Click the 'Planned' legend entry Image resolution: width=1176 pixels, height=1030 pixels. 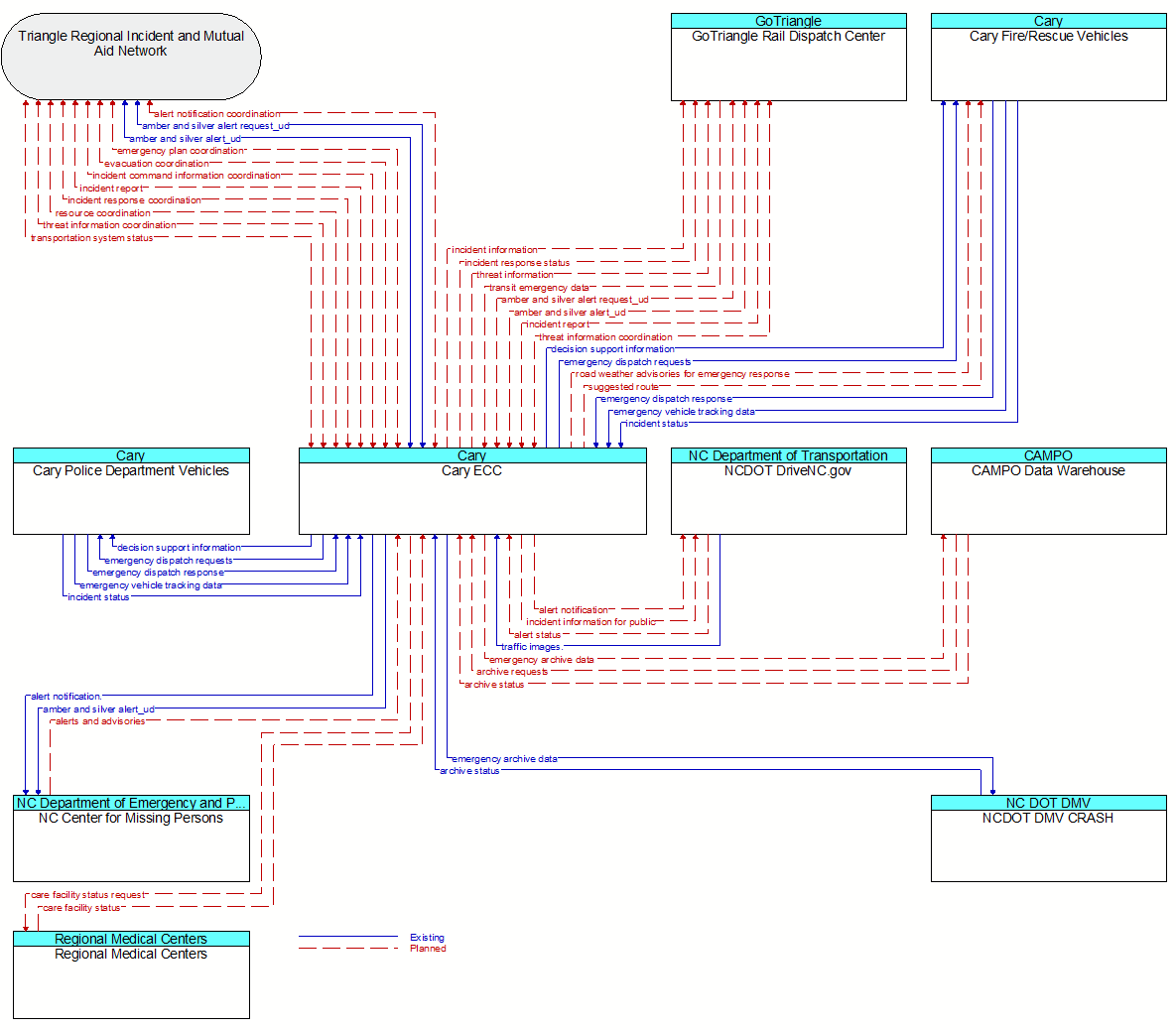[x=428, y=949]
